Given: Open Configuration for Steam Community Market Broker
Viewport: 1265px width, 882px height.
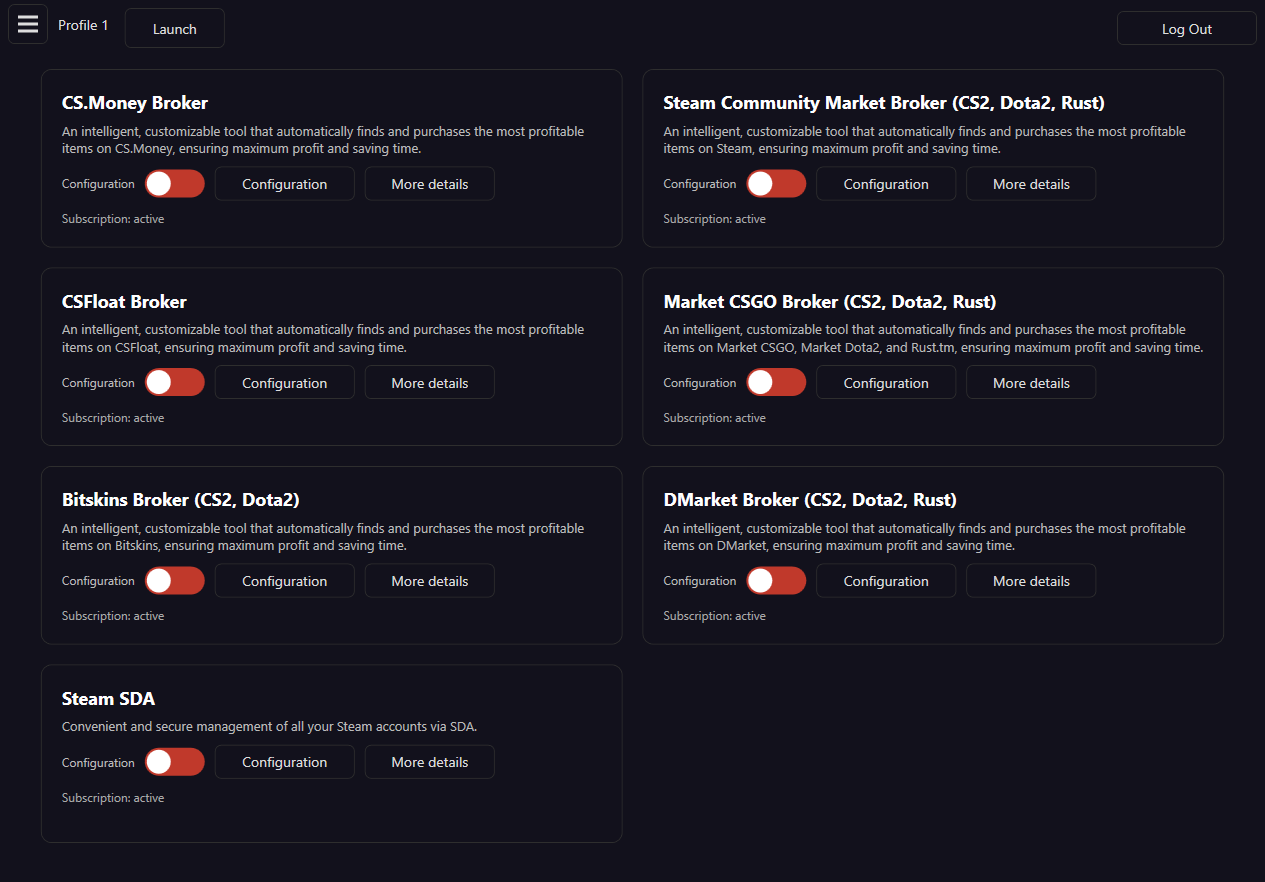Looking at the screenshot, I should [885, 184].
